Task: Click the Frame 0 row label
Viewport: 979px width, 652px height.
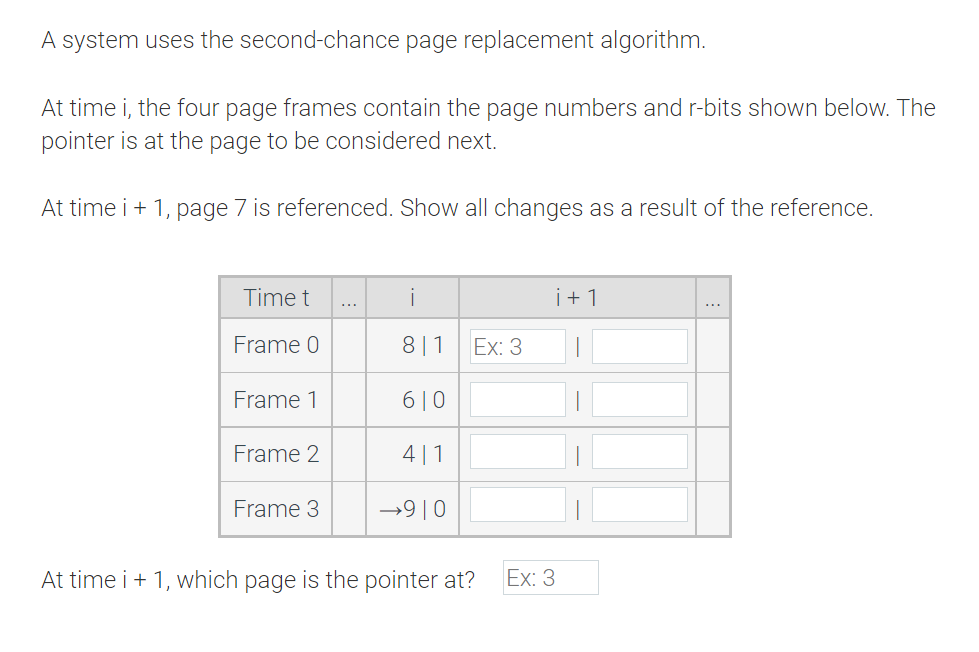Action: click(275, 345)
